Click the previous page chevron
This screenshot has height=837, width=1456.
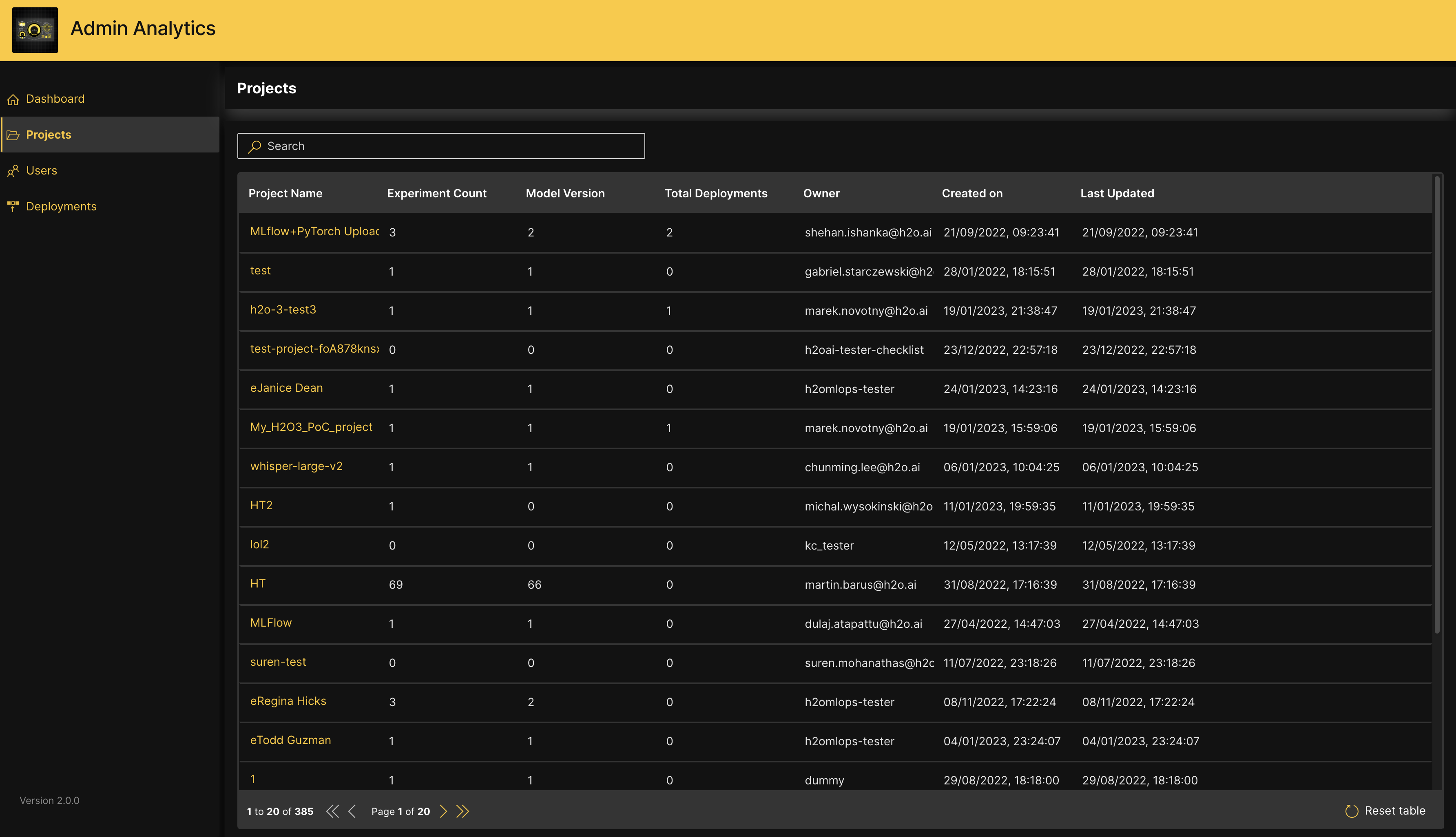pos(352,811)
